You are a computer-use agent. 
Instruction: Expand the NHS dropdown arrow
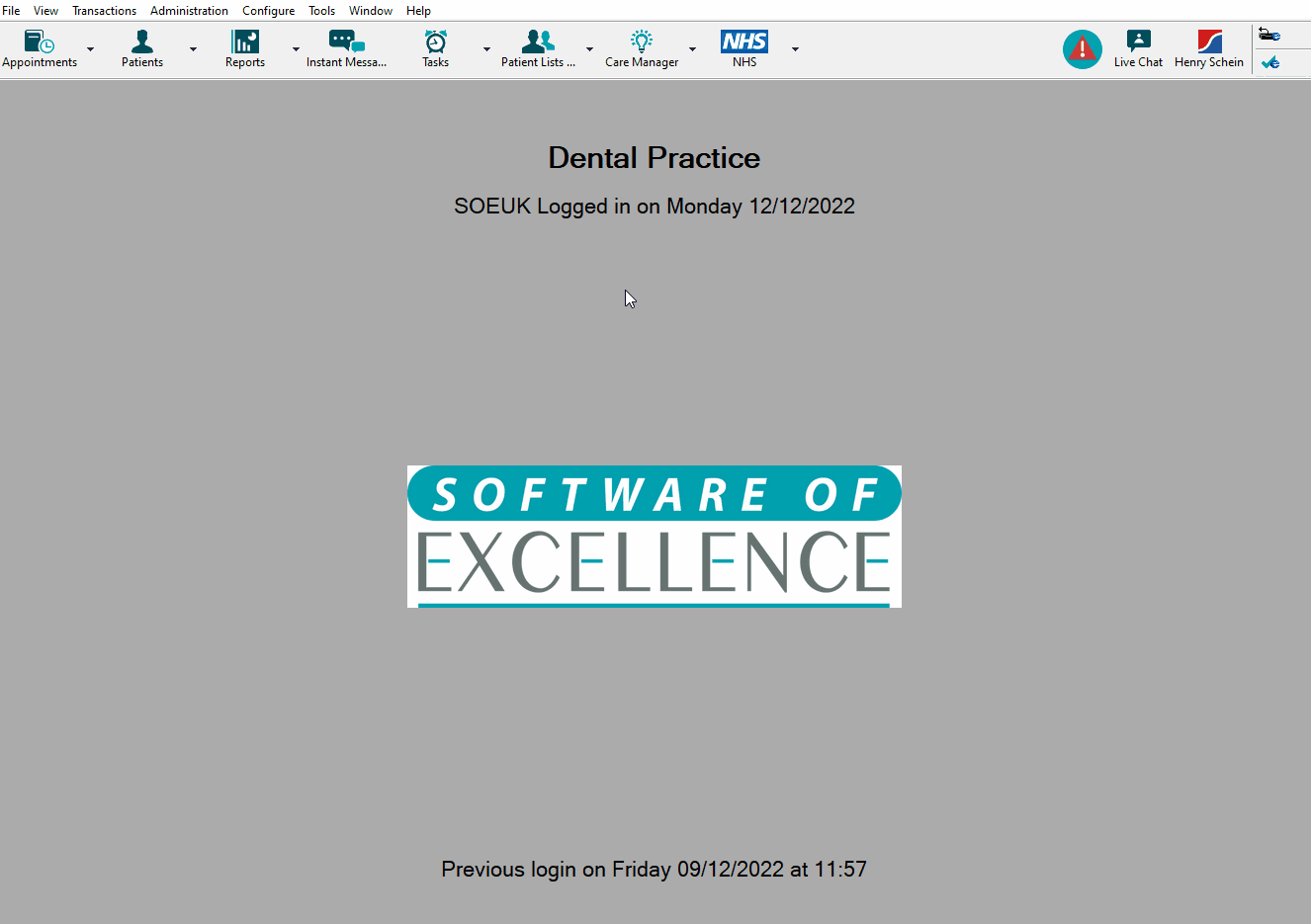point(795,48)
